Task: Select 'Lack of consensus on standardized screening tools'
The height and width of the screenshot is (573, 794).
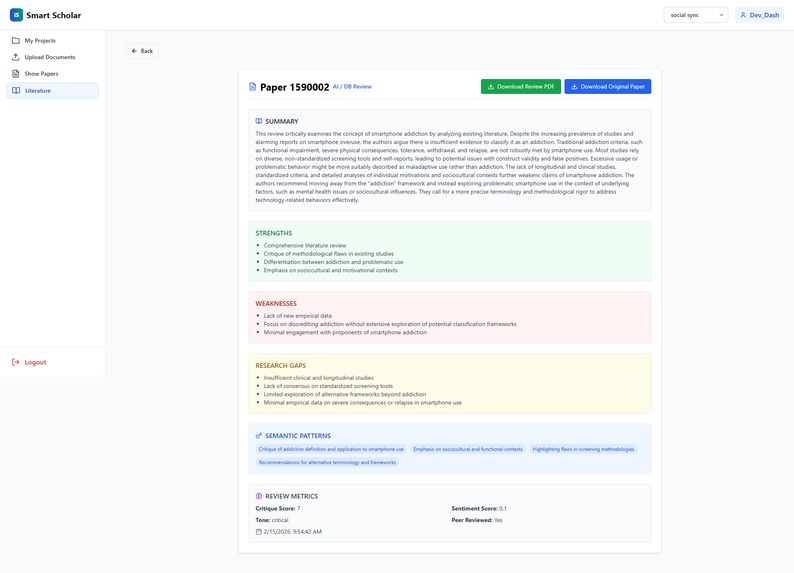Action: (x=328, y=386)
